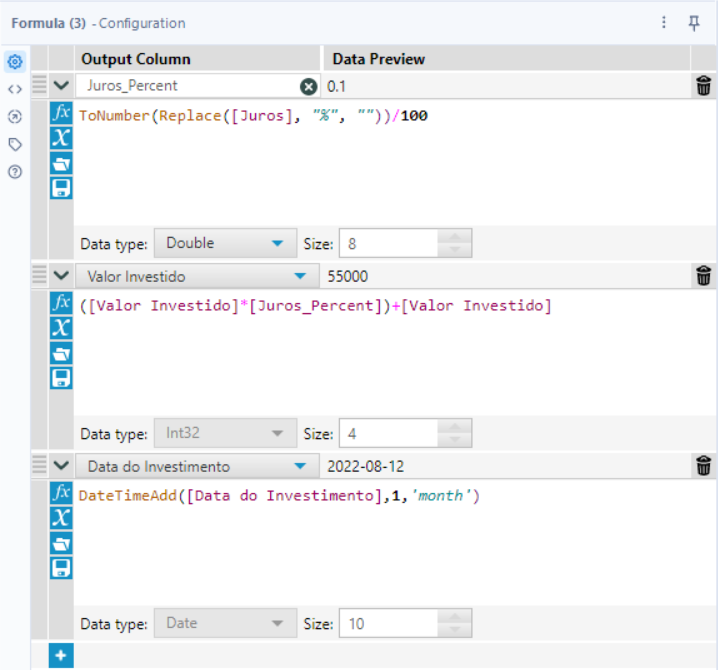The height and width of the screenshot is (670, 718).
Task: Open the XML view code icon
Action: (15, 89)
